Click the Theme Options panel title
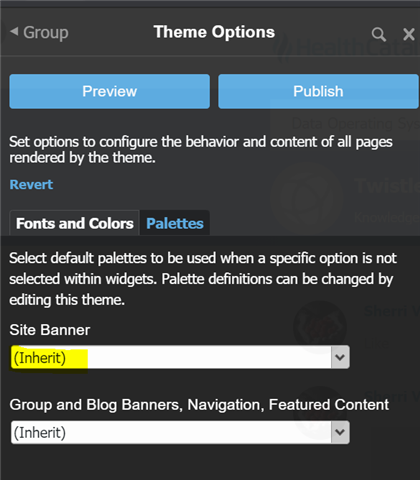Viewport: 420px width, 480px height. pyautogui.click(x=214, y=32)
